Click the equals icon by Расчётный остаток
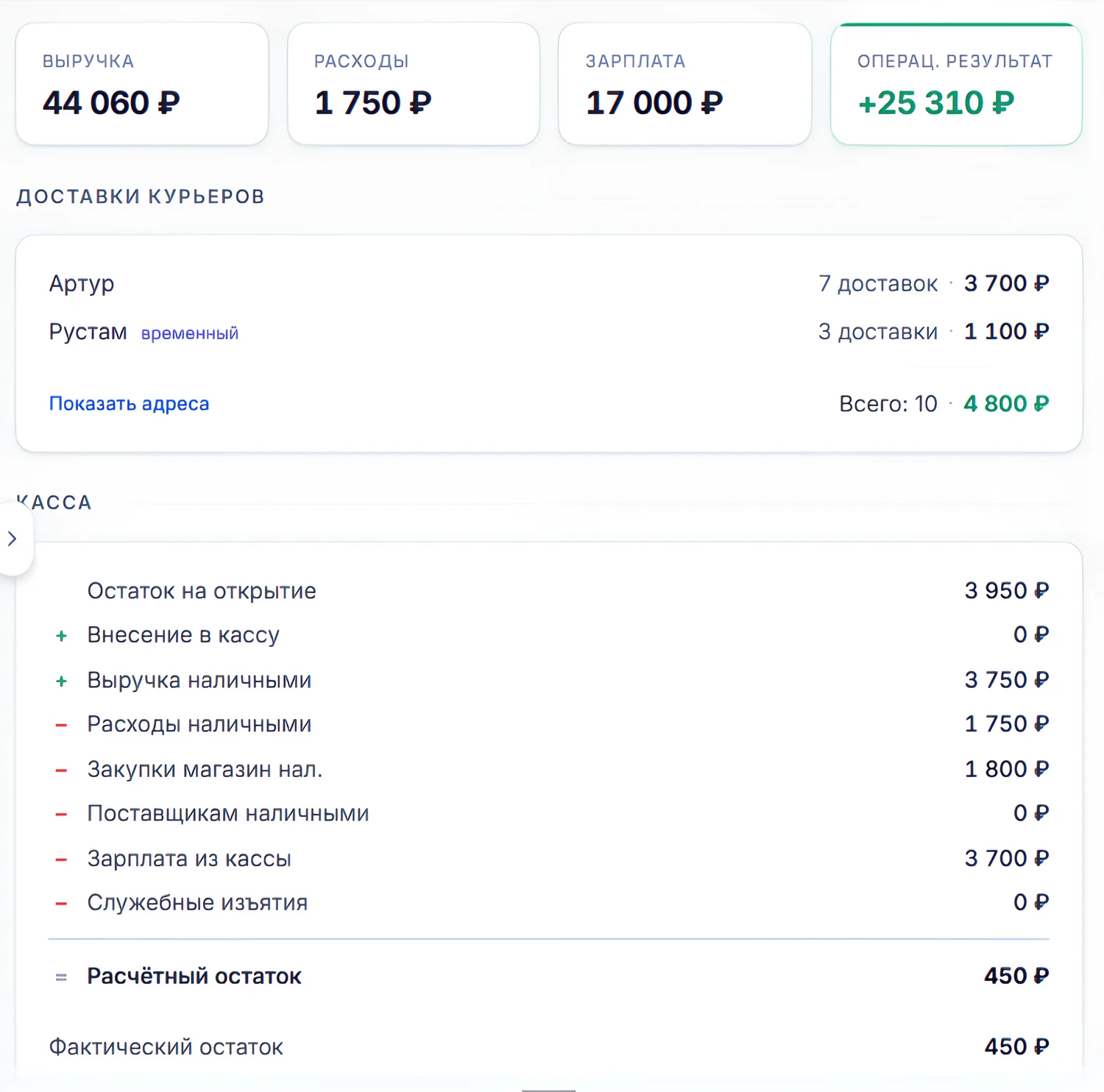This screenshot has width=1104, height=1092. coord(62,977)
